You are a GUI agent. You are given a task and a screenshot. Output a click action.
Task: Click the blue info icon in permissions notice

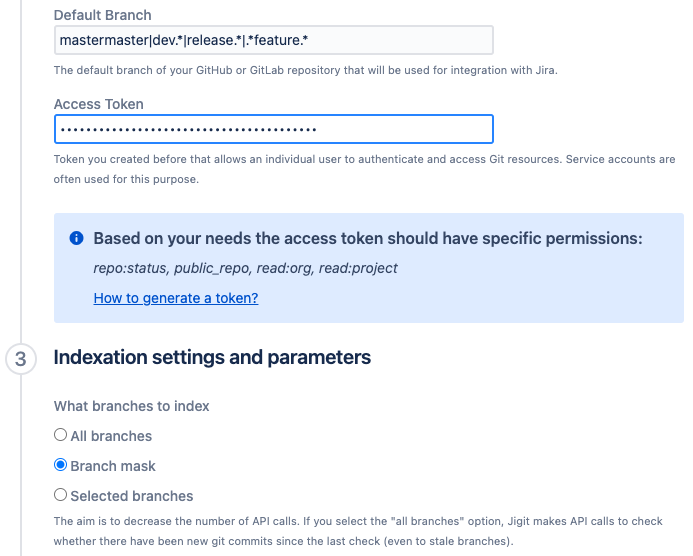pyautogui.click(x=76, y=238)
